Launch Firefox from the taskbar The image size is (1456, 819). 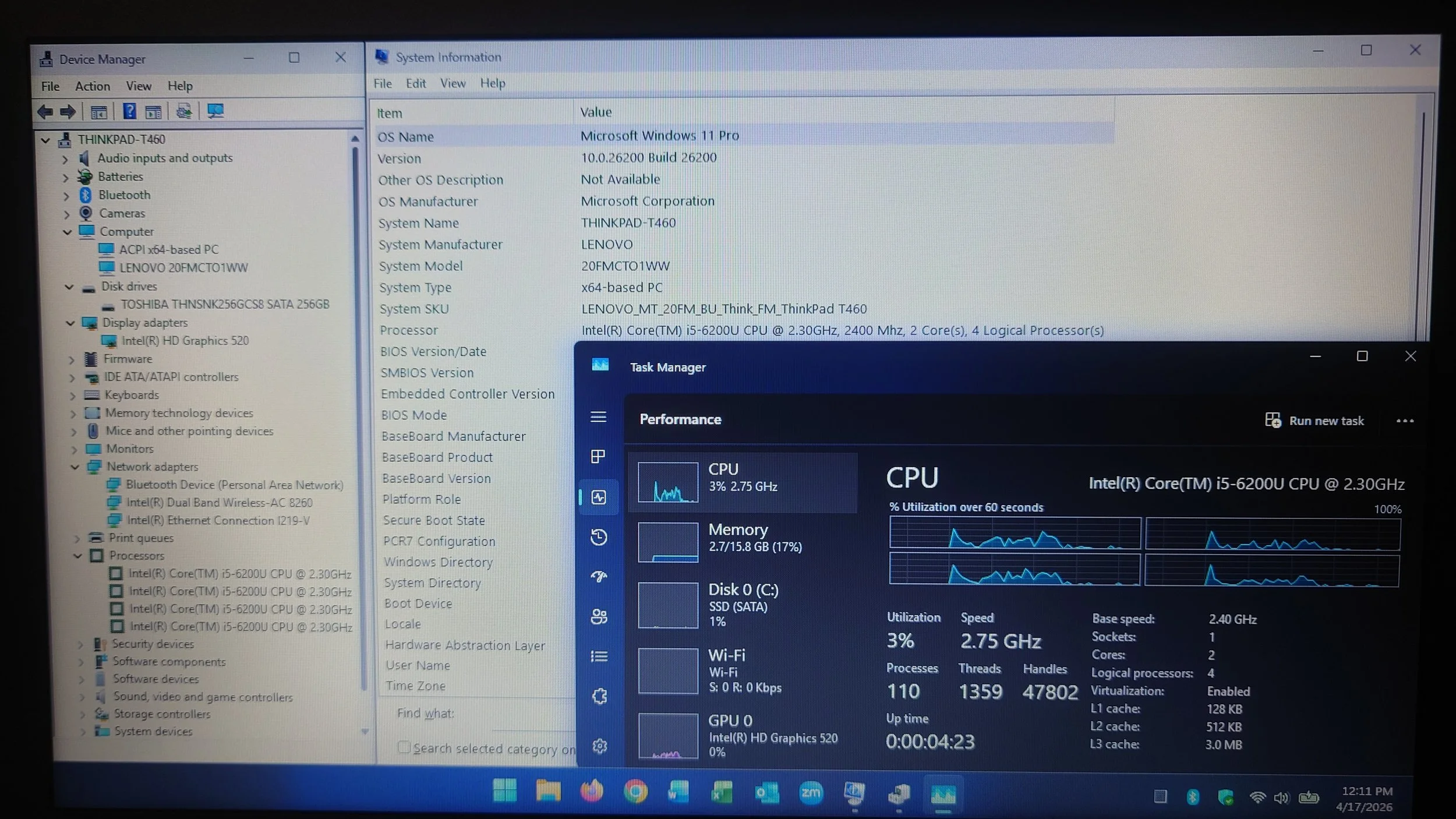[592, 792]
